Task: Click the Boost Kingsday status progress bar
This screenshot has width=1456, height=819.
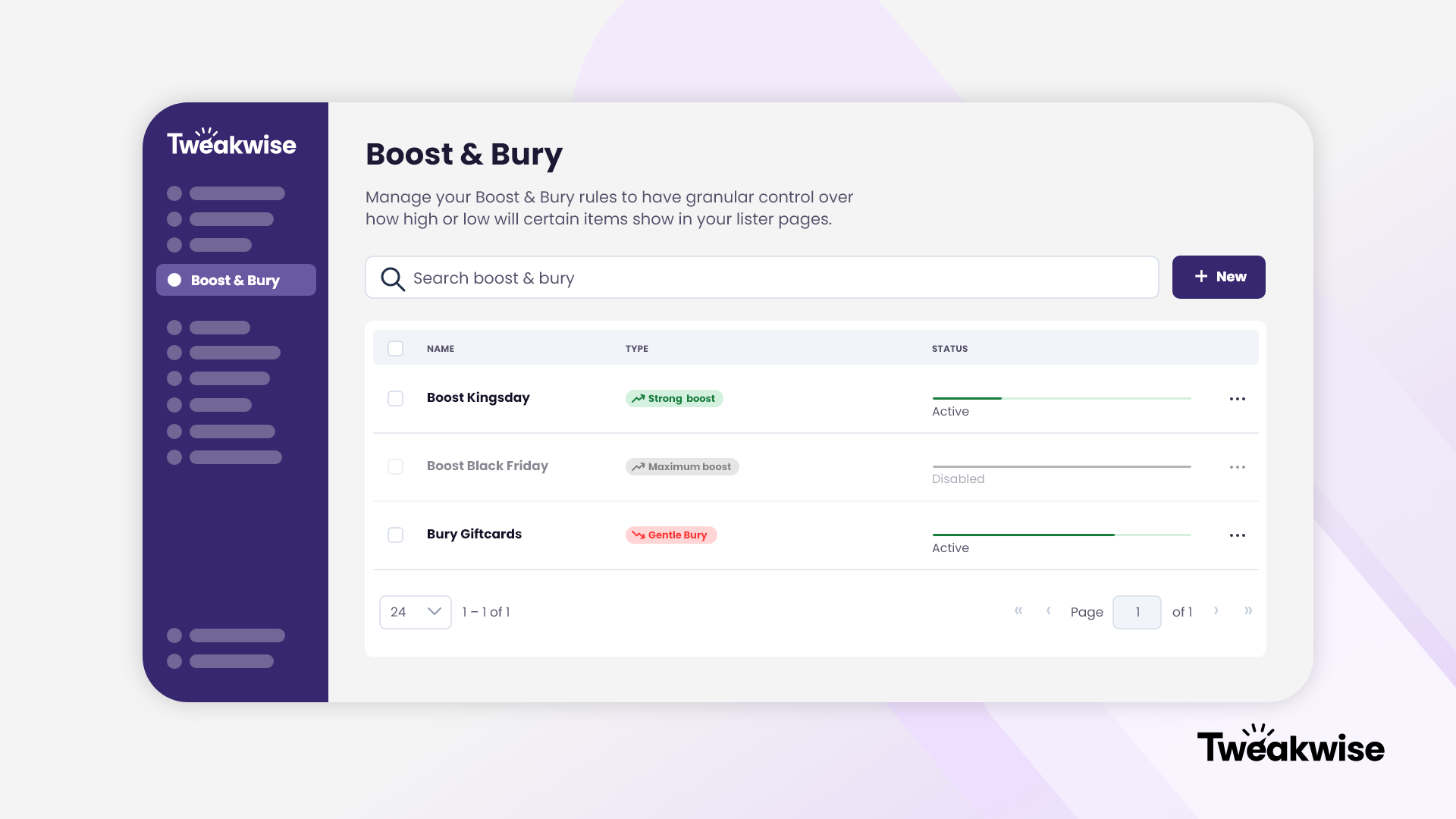Action: click(1062, 398)
